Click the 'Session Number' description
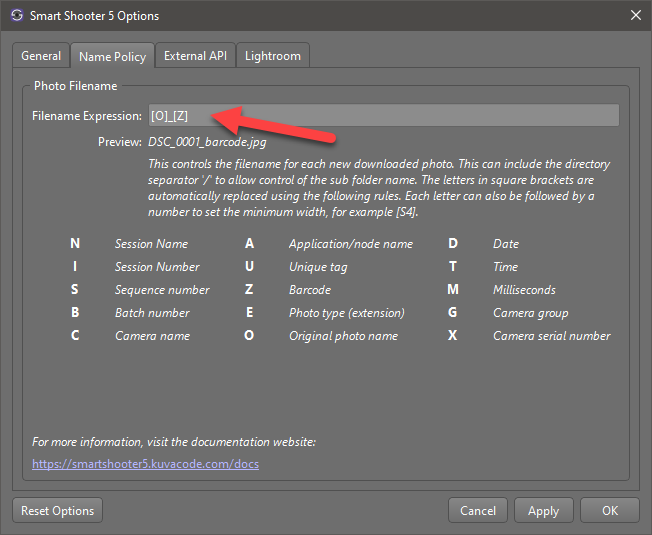The width and height of the screenshot is (652, 535). (x=157, y=266)
